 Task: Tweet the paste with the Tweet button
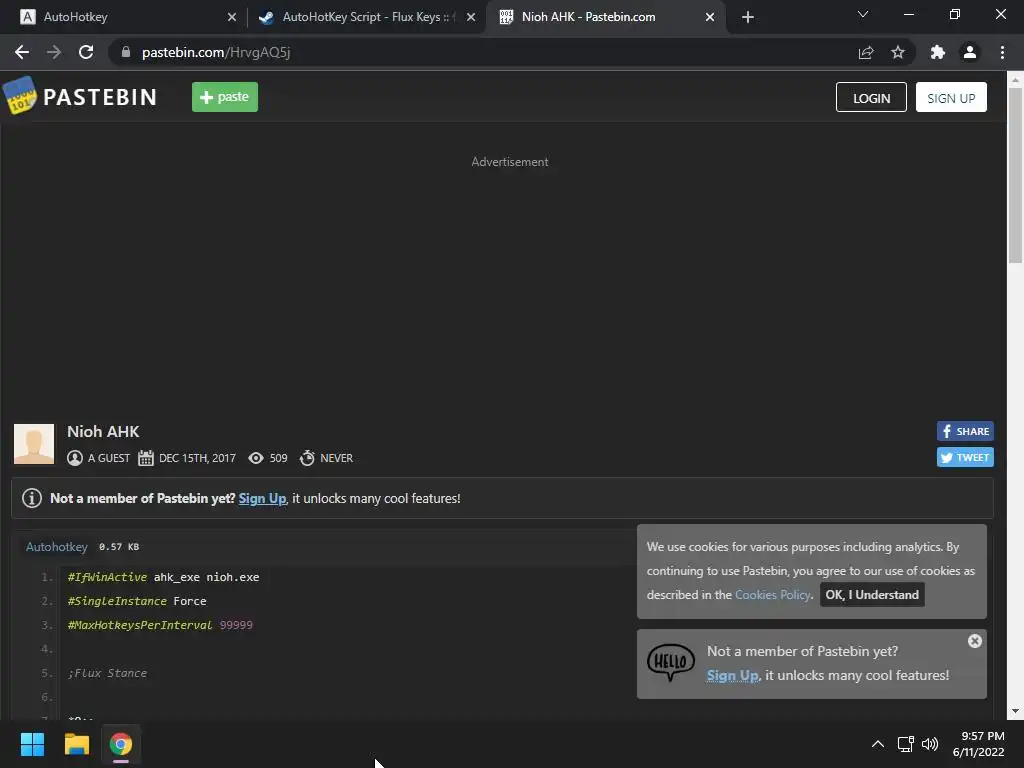(965, 457)
